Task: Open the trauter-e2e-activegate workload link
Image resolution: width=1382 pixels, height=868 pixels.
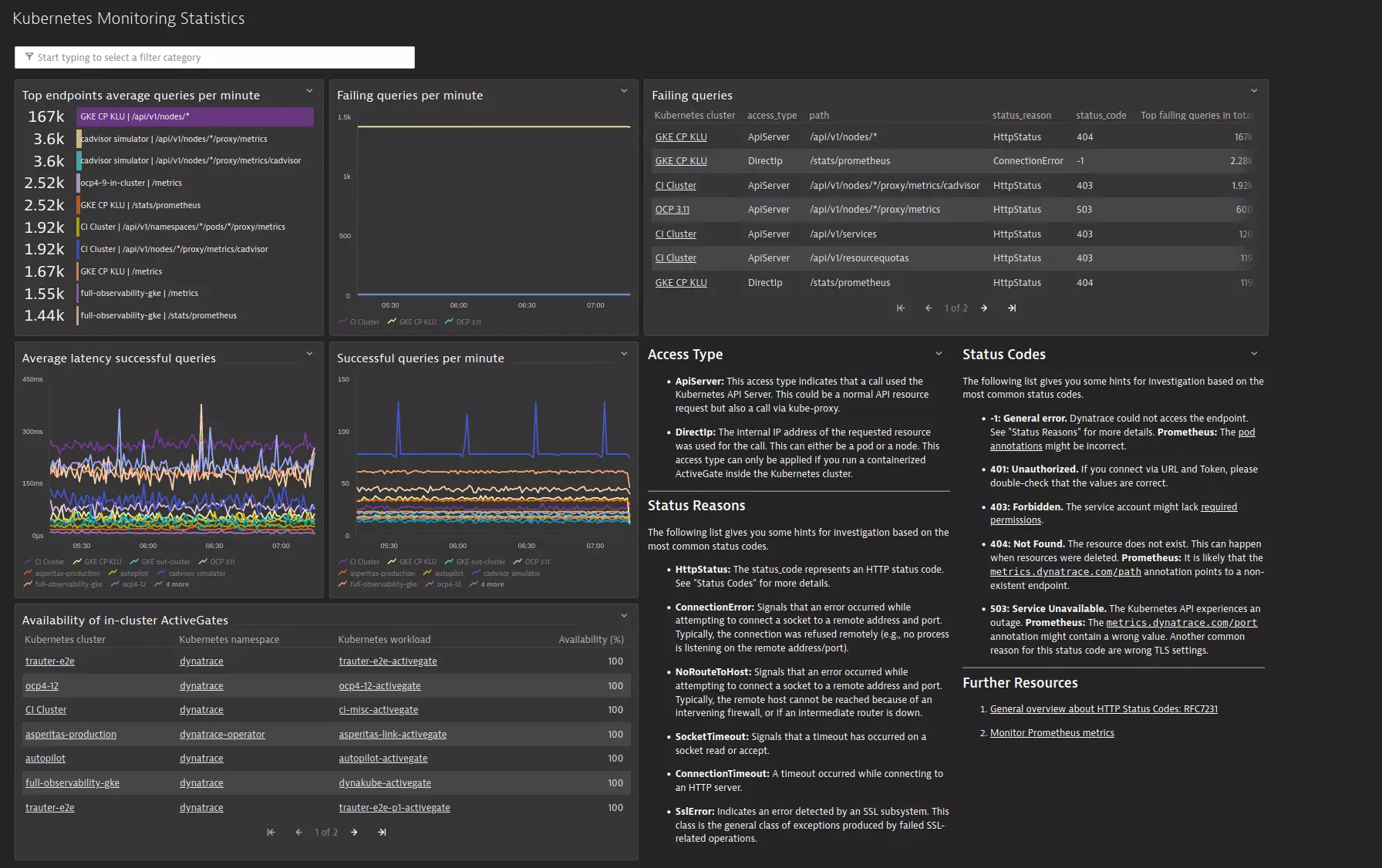Action: pos(388,661)
